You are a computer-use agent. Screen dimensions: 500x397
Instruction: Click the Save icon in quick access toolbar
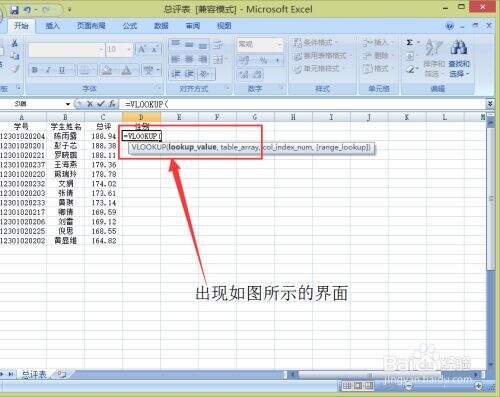click(14, 10)
